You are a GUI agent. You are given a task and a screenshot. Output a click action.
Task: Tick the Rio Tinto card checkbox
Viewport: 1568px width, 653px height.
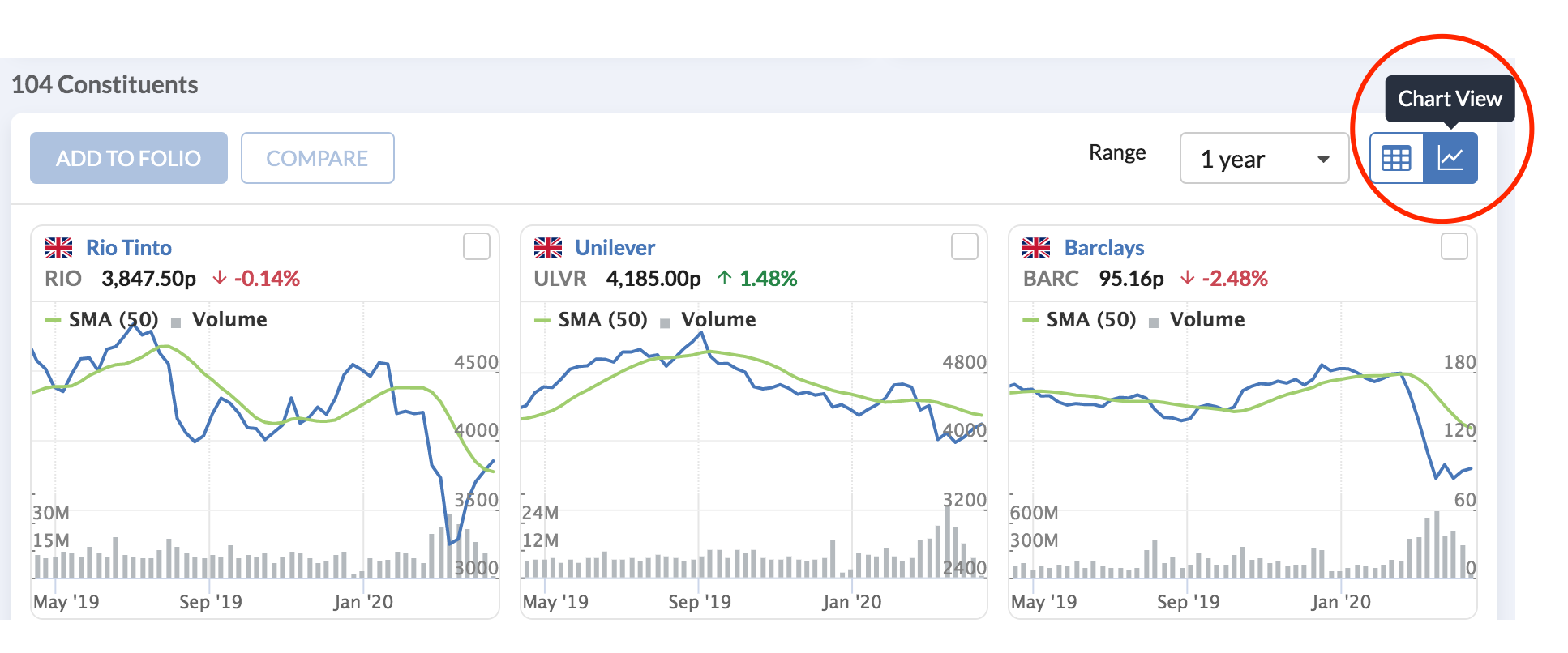pyautogui.click(x=477, y=246)
